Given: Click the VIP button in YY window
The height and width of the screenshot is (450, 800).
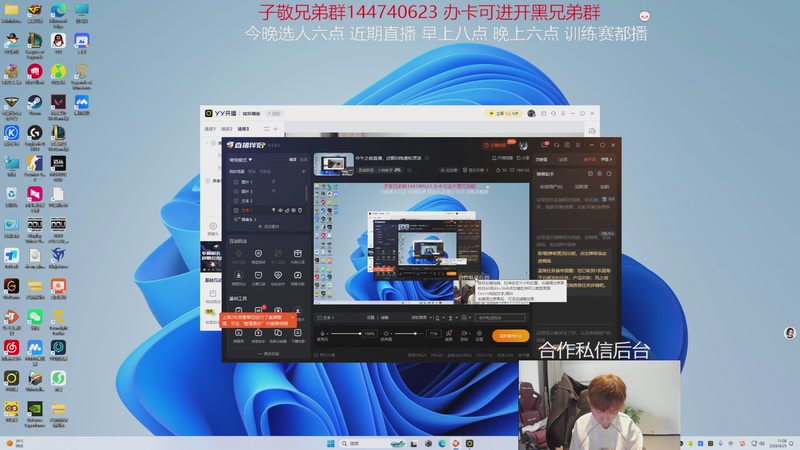Looking at the screenshot, I should pos(504,113).
